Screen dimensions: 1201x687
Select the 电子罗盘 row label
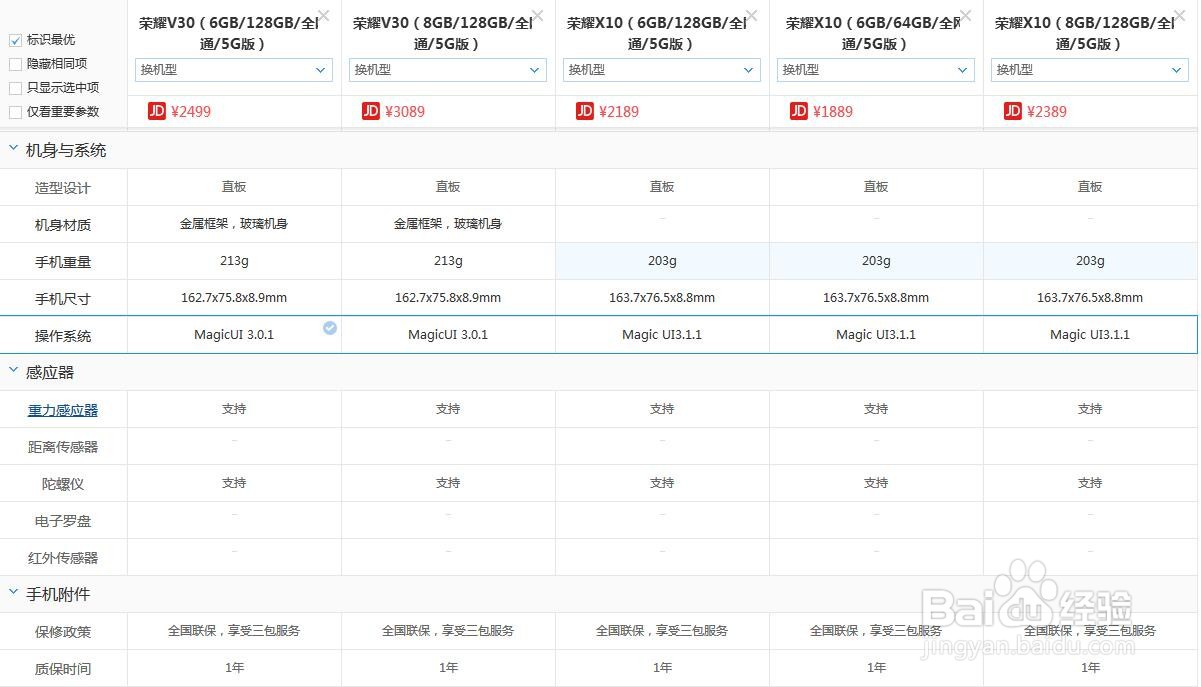(x=63, y=521)
